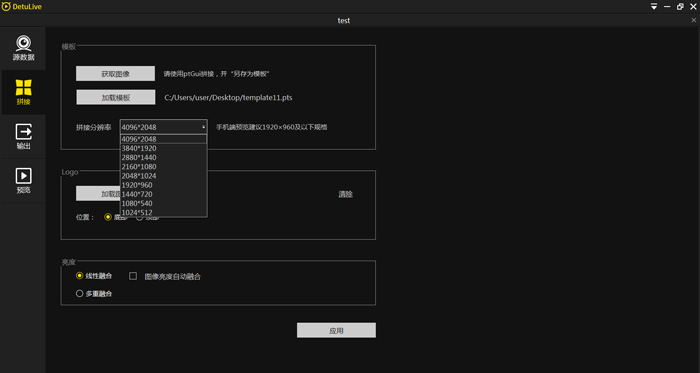Image resolution: width=700 pixels, height=373 pixels.
Task: Open the 源数据 source data panel
Action: (23, 48)
